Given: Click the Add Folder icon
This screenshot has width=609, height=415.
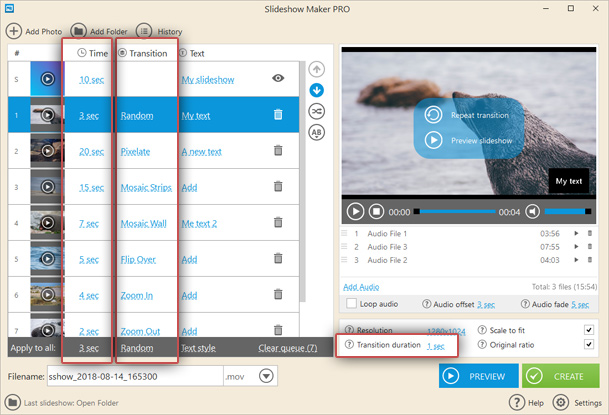Looking at the screenshot, I should tap(78, 31).
